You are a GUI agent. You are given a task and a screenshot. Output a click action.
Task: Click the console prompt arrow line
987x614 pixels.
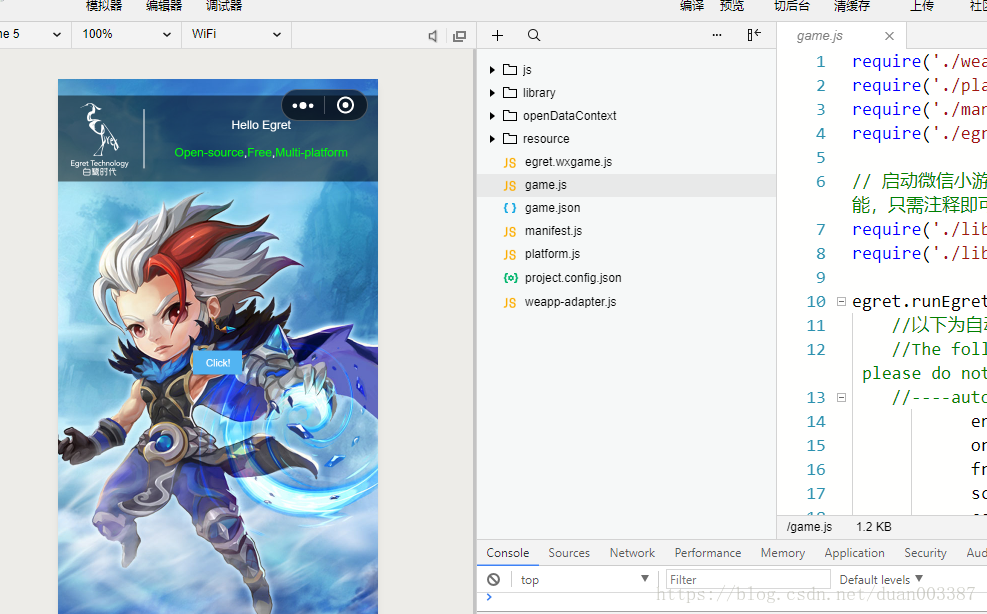tap(489, 597)
